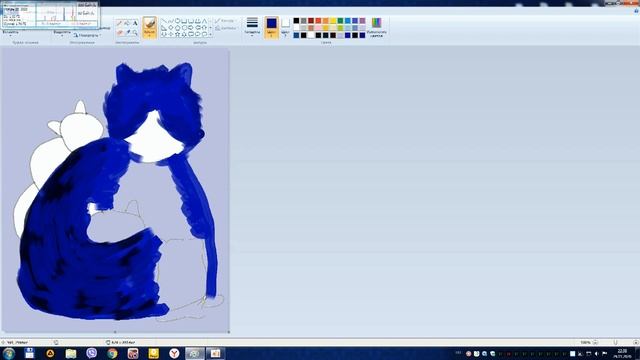The height and width of the screenshot is (360, 640).
Task: Pick the black swatch in top palette row
Action: point(296,20)
